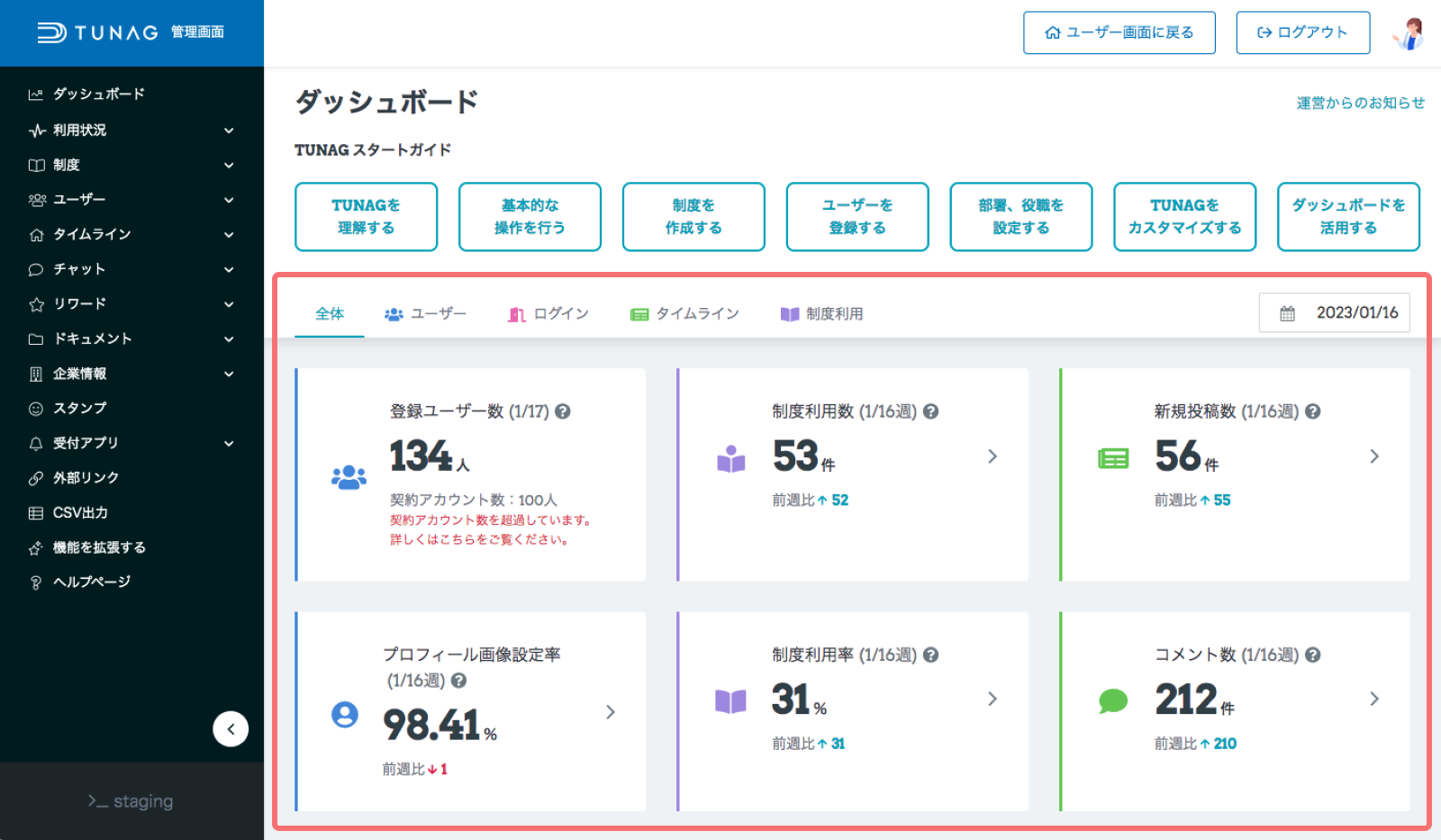Click help icon beside 新規投稿数
This screenshot has height=840, width=1441.
pyautogui.click(x=1313, y=411)
